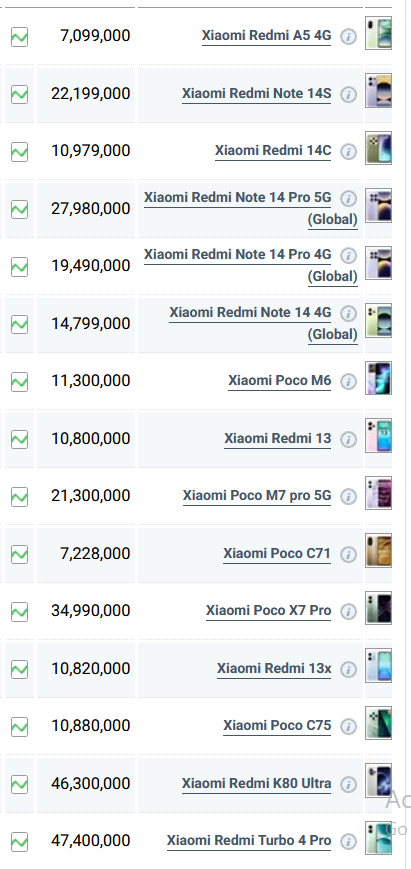
Task: Click the Xiaomi Redmi A5 4G thumbnail
Action: click(x=378, y=33)
